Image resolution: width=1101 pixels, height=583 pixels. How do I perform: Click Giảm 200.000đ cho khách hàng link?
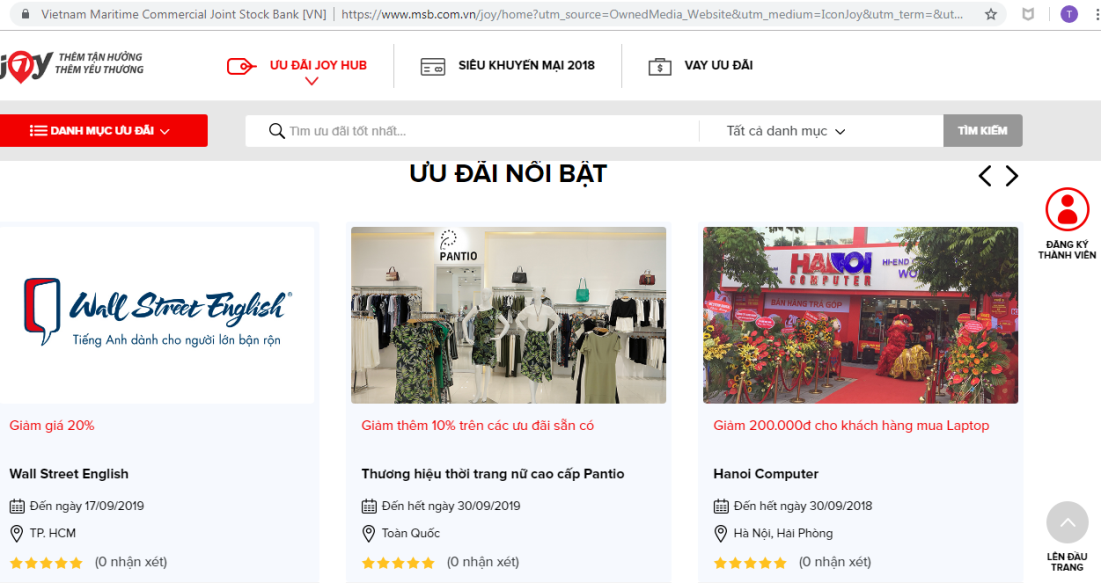(851, 426)
